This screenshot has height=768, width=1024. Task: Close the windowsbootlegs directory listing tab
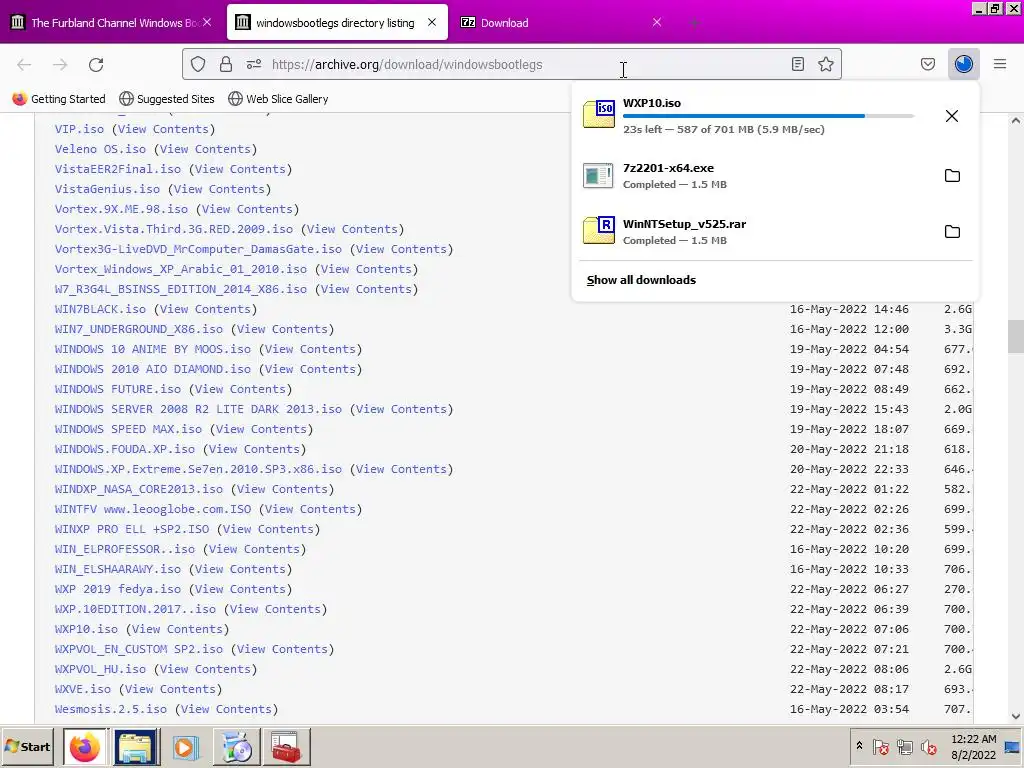click(x=432, y=22)
